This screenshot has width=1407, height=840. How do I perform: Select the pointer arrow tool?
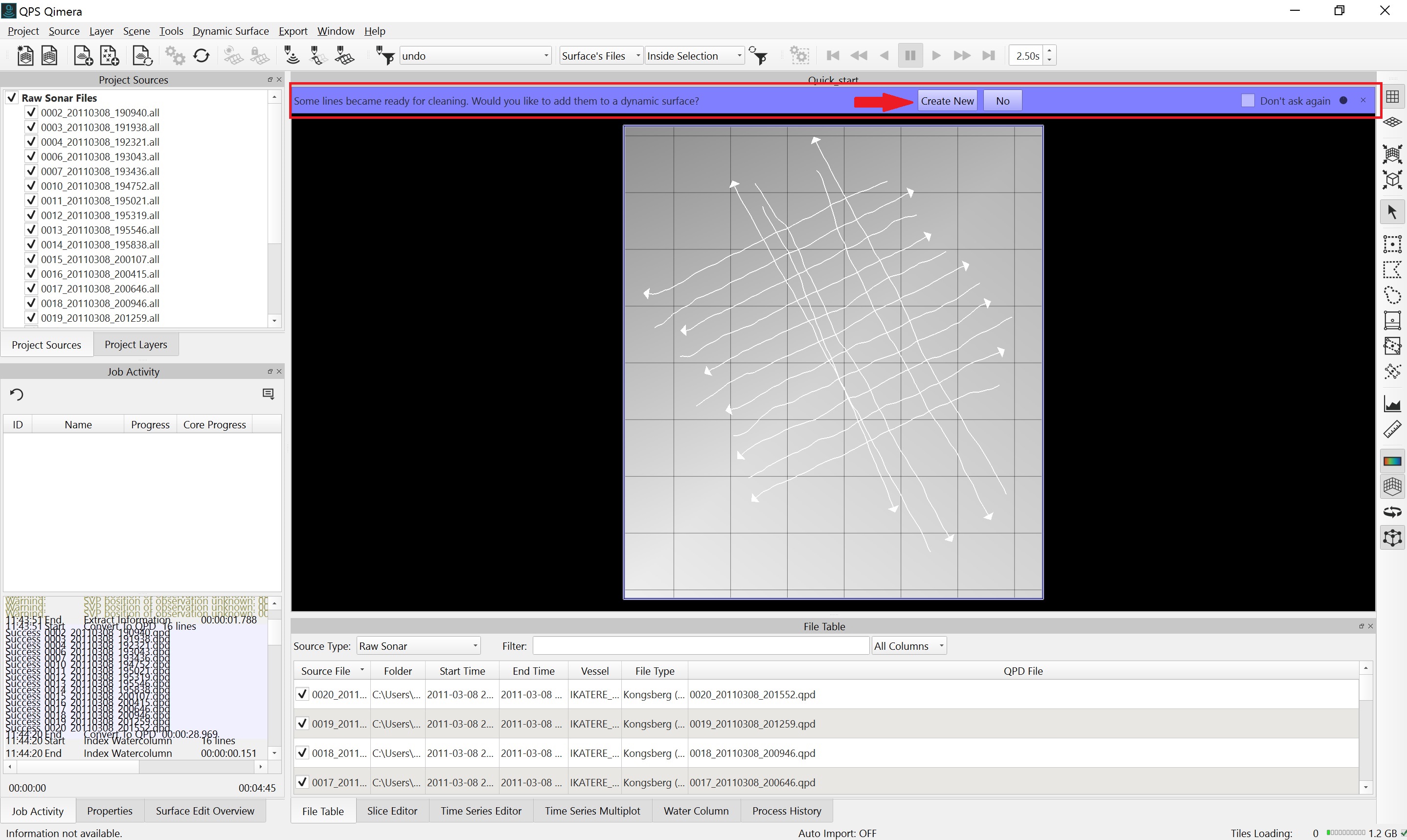(1392, 212)
